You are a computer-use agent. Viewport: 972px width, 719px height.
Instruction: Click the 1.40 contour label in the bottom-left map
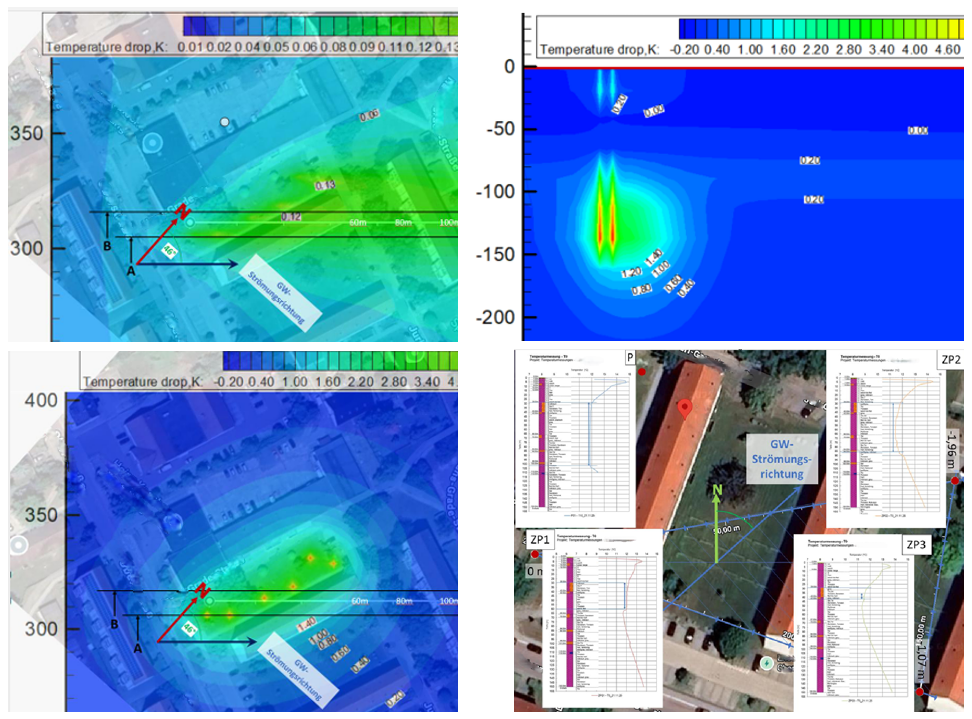[308, 622]
